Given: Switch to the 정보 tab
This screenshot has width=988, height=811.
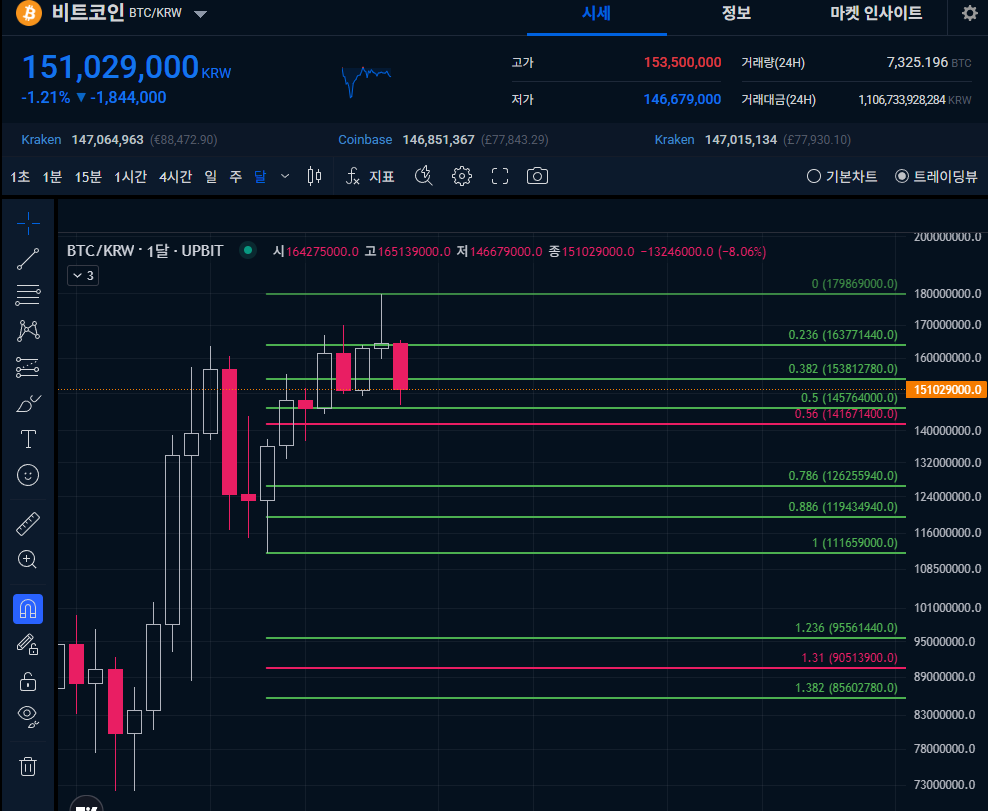Looking at the screenshot, I should [x=736, y=13].
